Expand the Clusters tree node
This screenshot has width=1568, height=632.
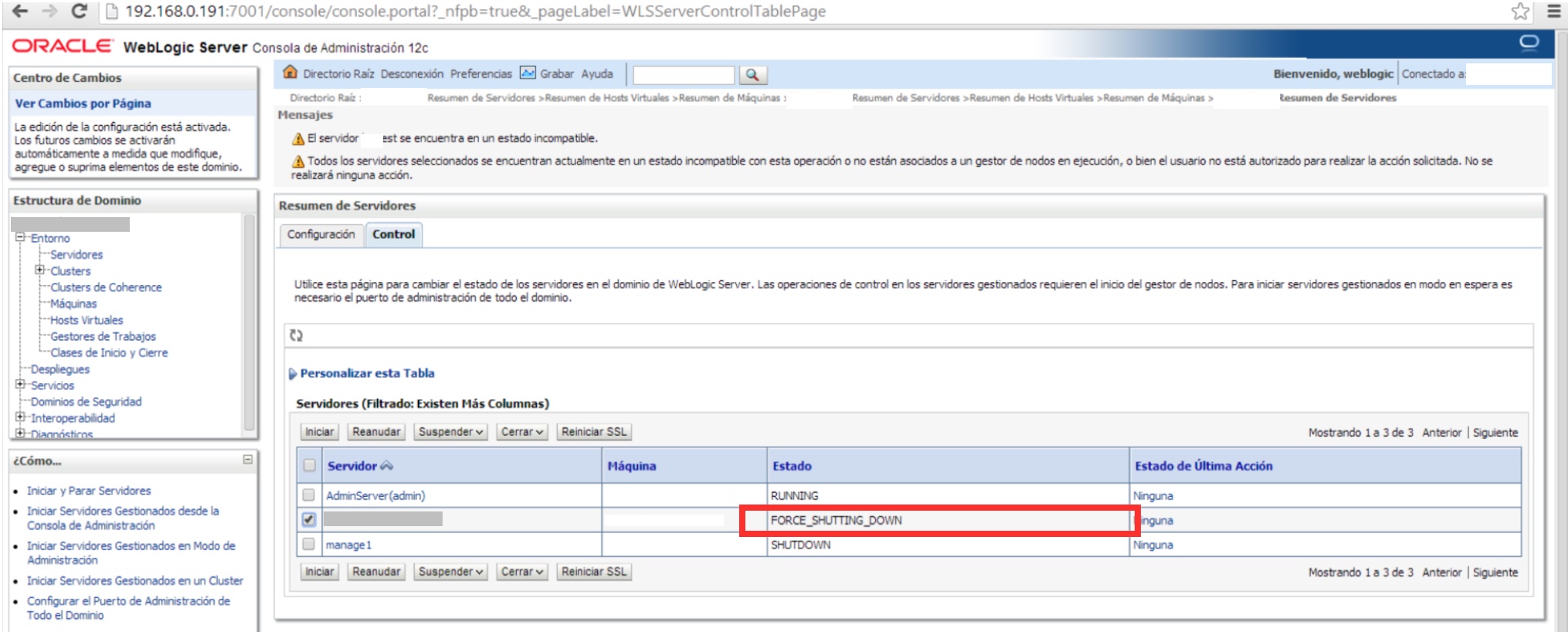[x=39, y=270]
